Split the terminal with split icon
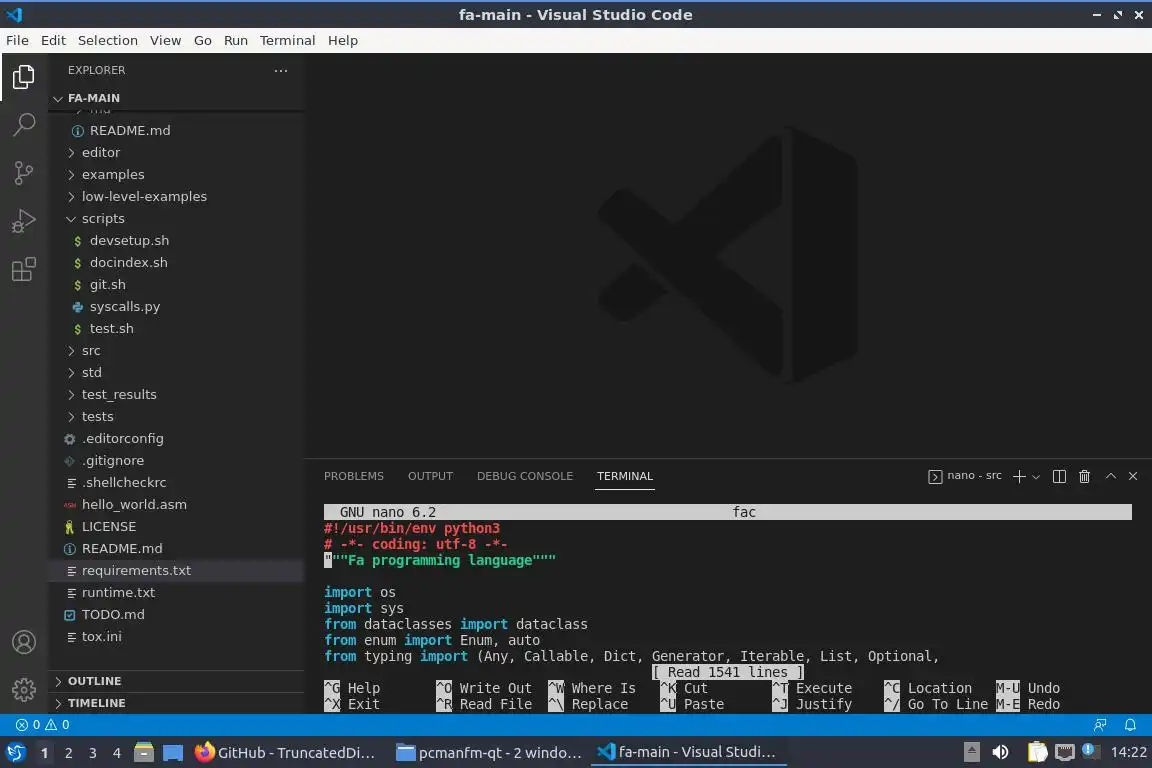This screenshot has height=768, width=1152. coord(1059,476)
